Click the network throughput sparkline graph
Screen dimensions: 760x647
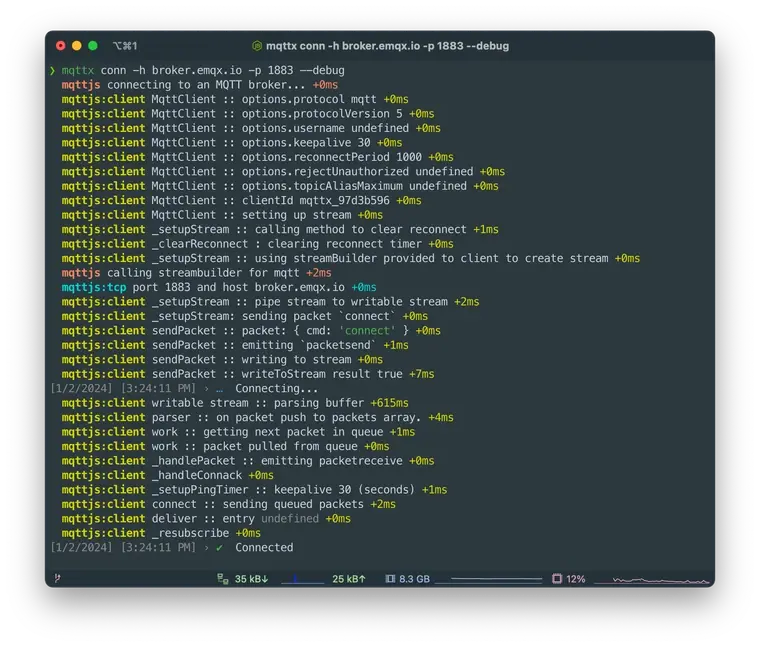[x=302, y=580]
